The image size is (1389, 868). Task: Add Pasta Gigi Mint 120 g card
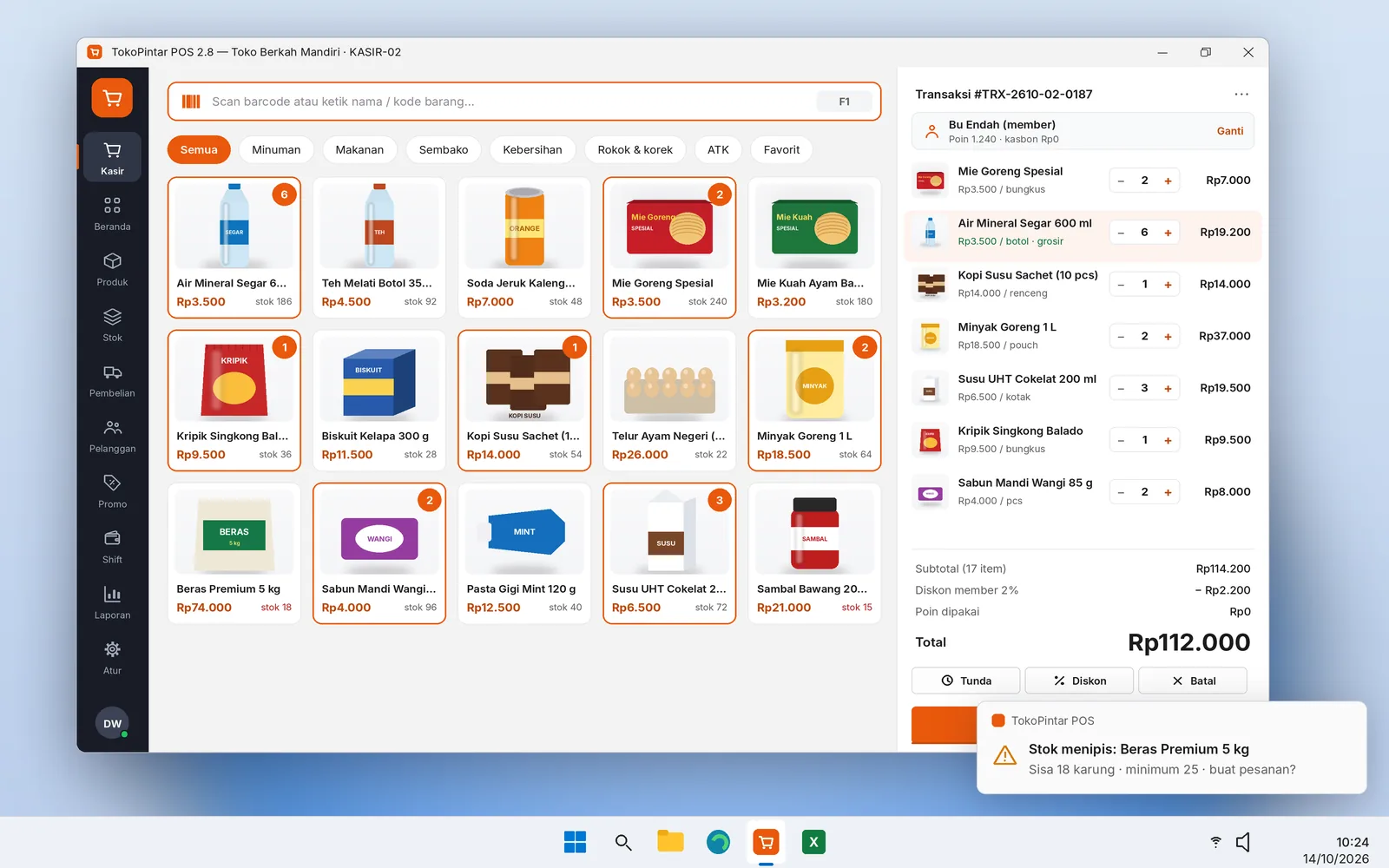[524, 553]
